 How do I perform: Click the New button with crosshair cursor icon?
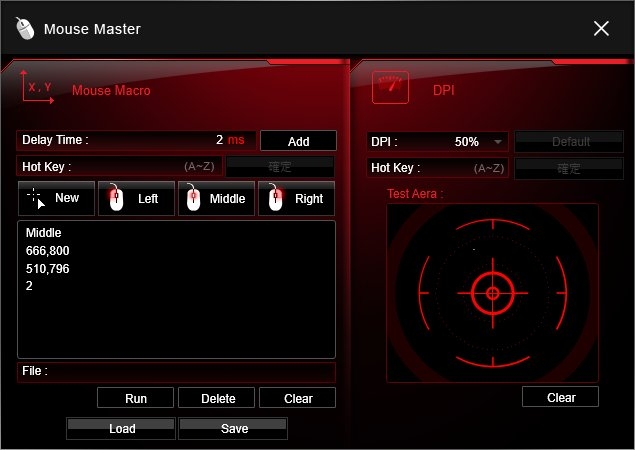[x=56, y=198]
